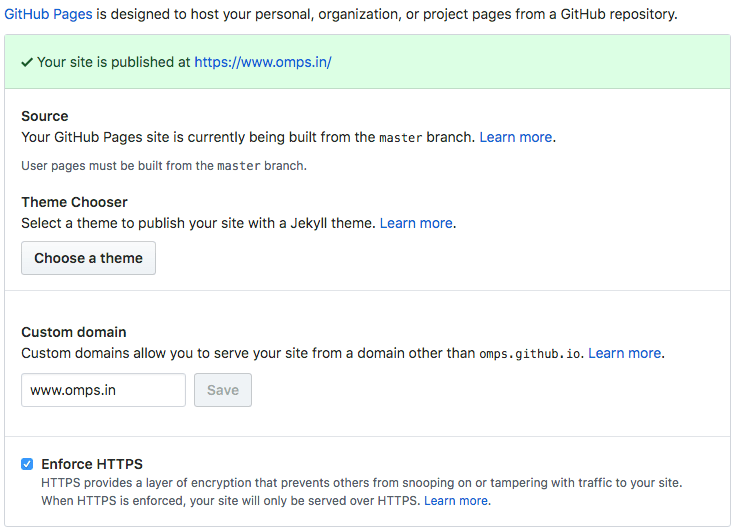Click the Source heading
739x530 pixels.
click(x=45, y=116)
